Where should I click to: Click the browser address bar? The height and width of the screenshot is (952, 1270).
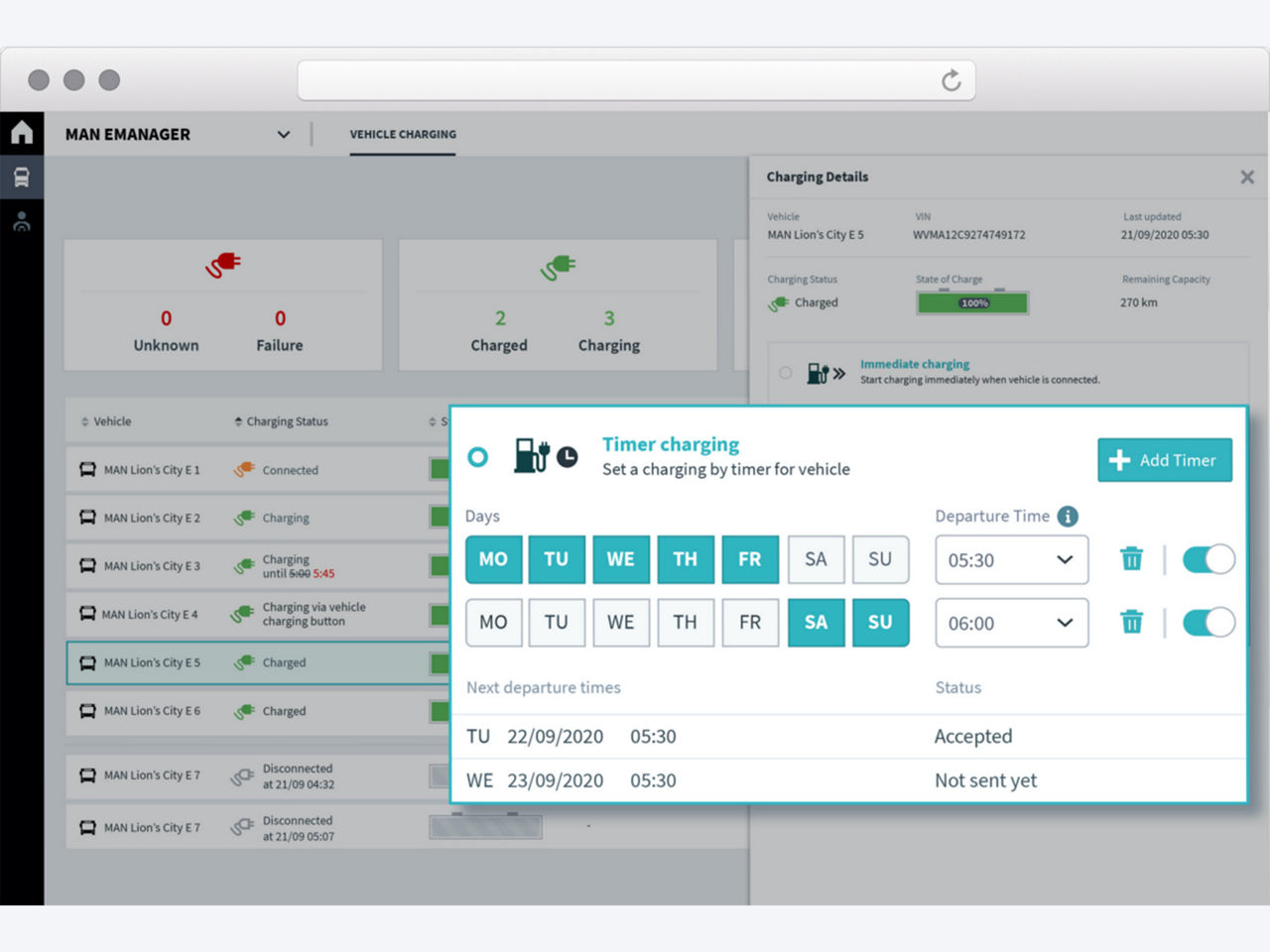pyautogui.click(x=636, y=80)
